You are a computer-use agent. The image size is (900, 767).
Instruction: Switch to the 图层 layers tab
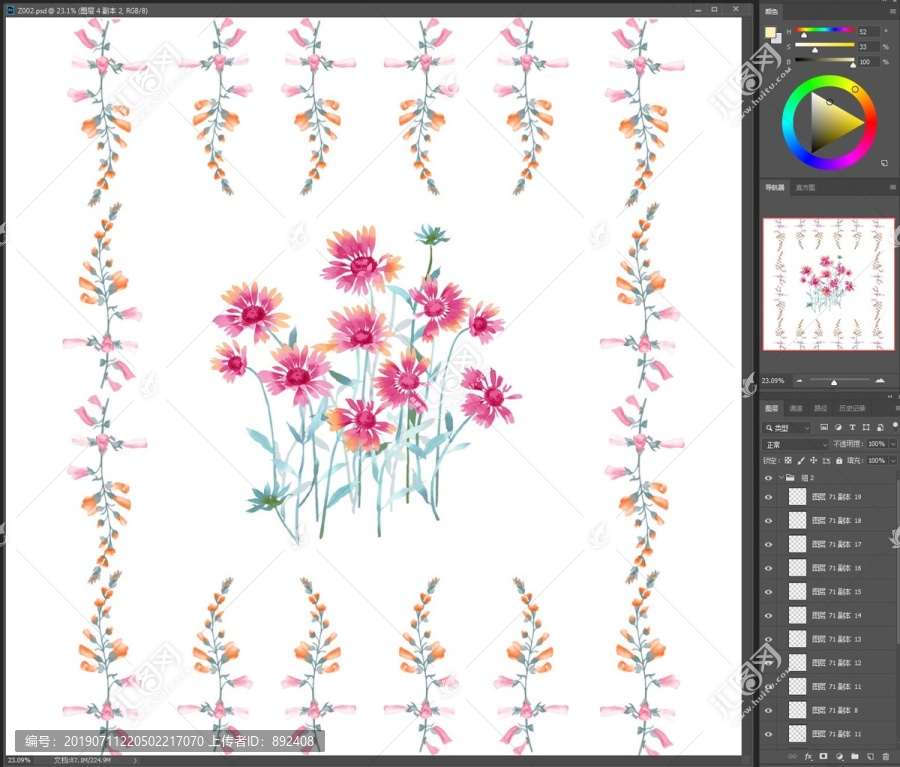[x=771, y=408]
